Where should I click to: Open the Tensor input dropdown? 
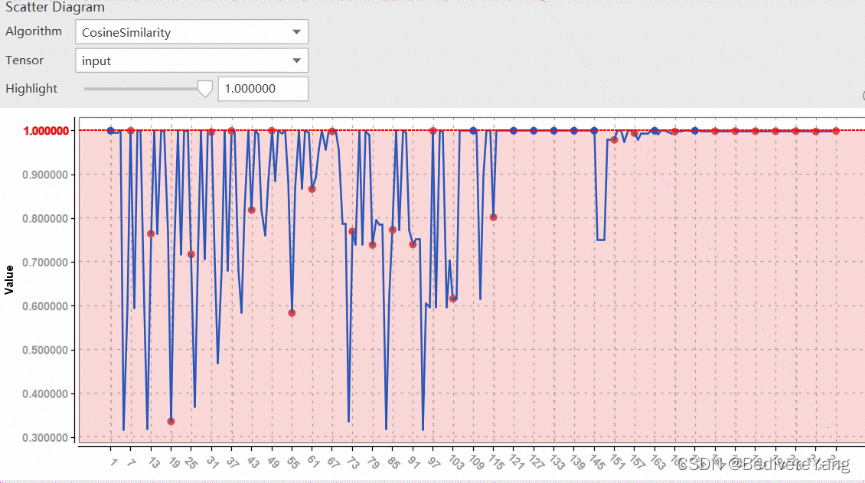coord(191,61)
